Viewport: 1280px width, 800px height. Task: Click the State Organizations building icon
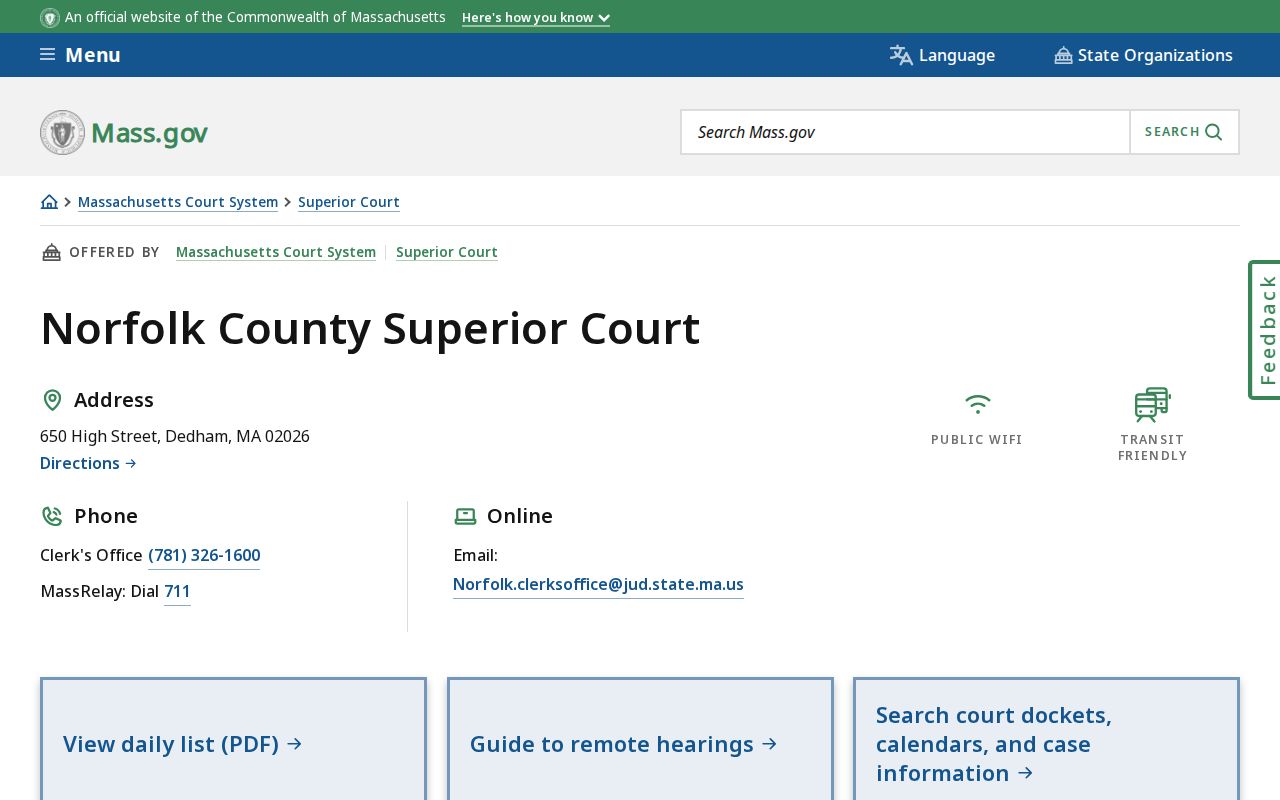tap(1063, 55)
